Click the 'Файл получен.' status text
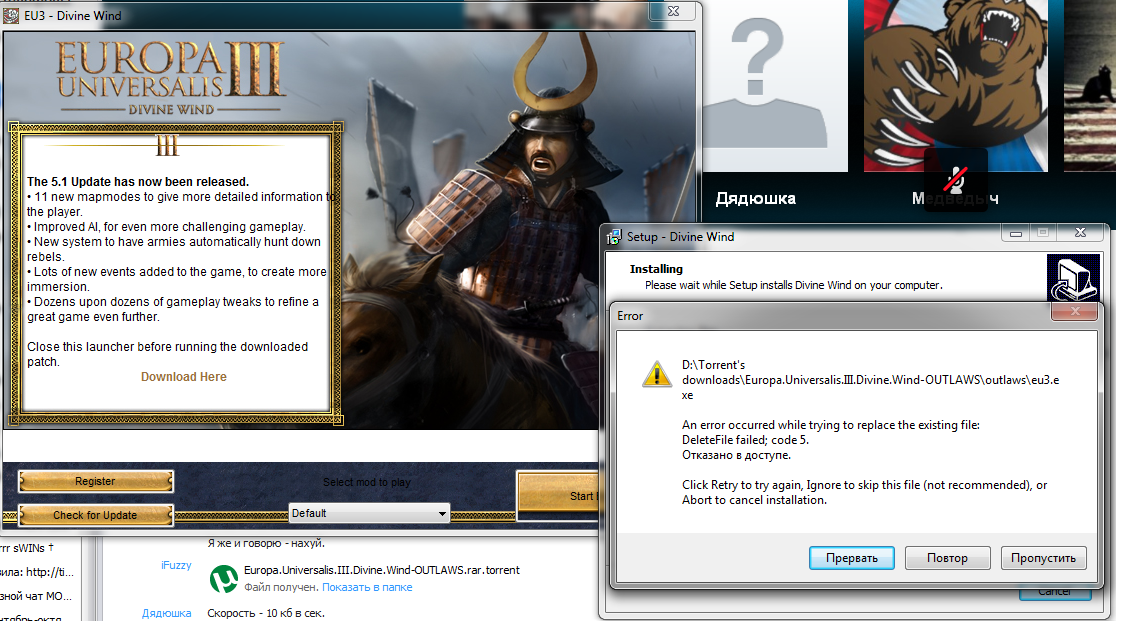Viewport: 1121px width, 627px height. tap(281, 587)
